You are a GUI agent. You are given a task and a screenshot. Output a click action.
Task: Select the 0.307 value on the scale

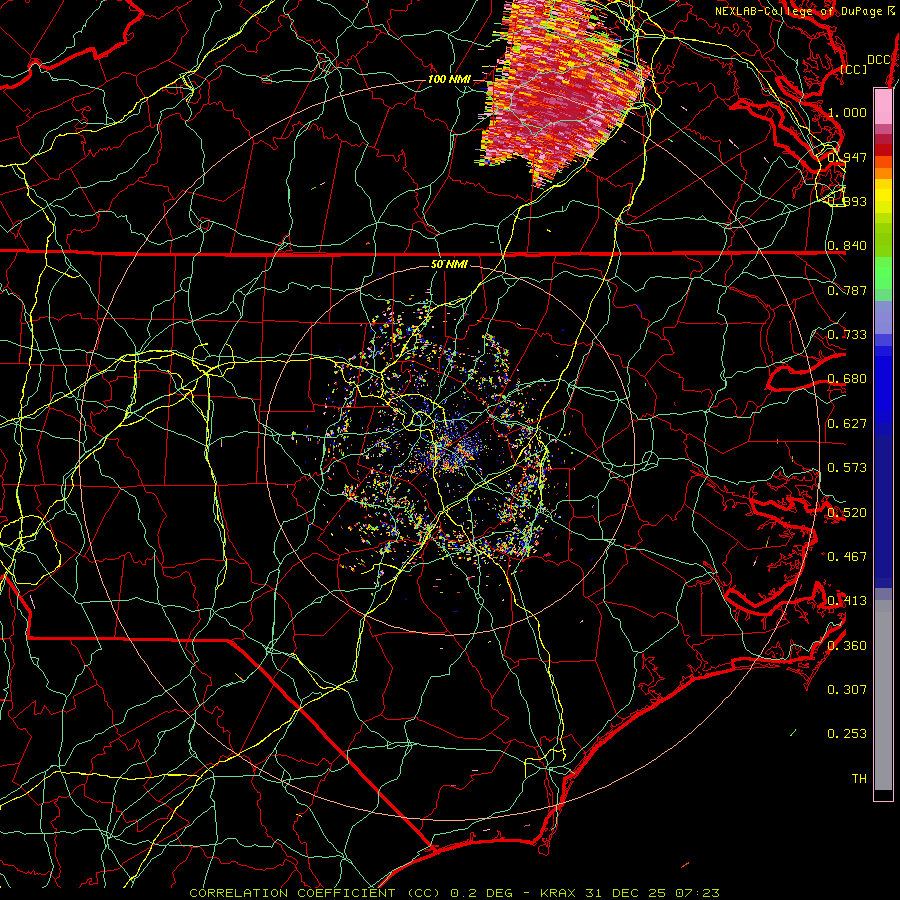tap(847, 689)
